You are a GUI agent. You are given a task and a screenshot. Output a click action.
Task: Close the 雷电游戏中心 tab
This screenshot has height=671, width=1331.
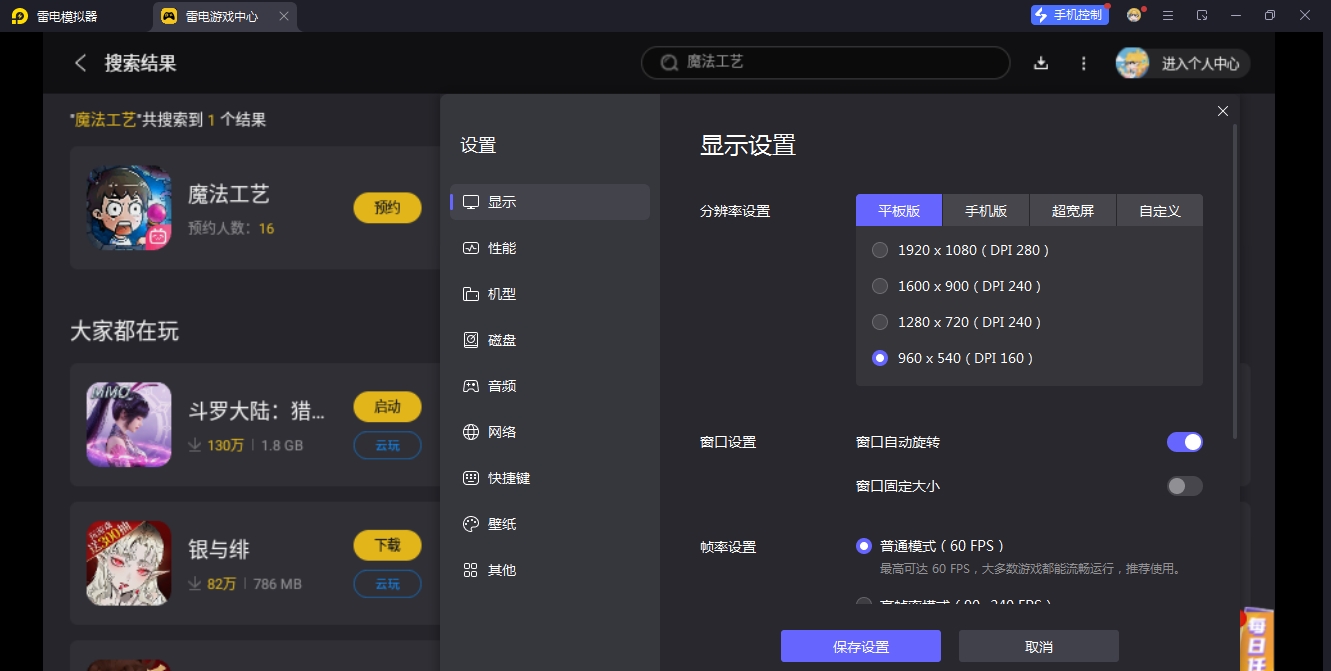[x=284, y=16]
